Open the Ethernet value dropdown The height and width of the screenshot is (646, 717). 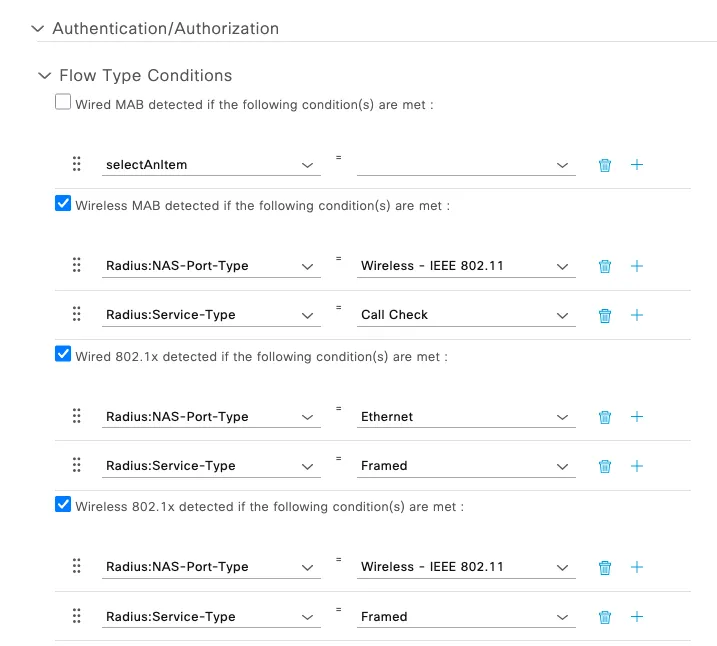(466, 417)
